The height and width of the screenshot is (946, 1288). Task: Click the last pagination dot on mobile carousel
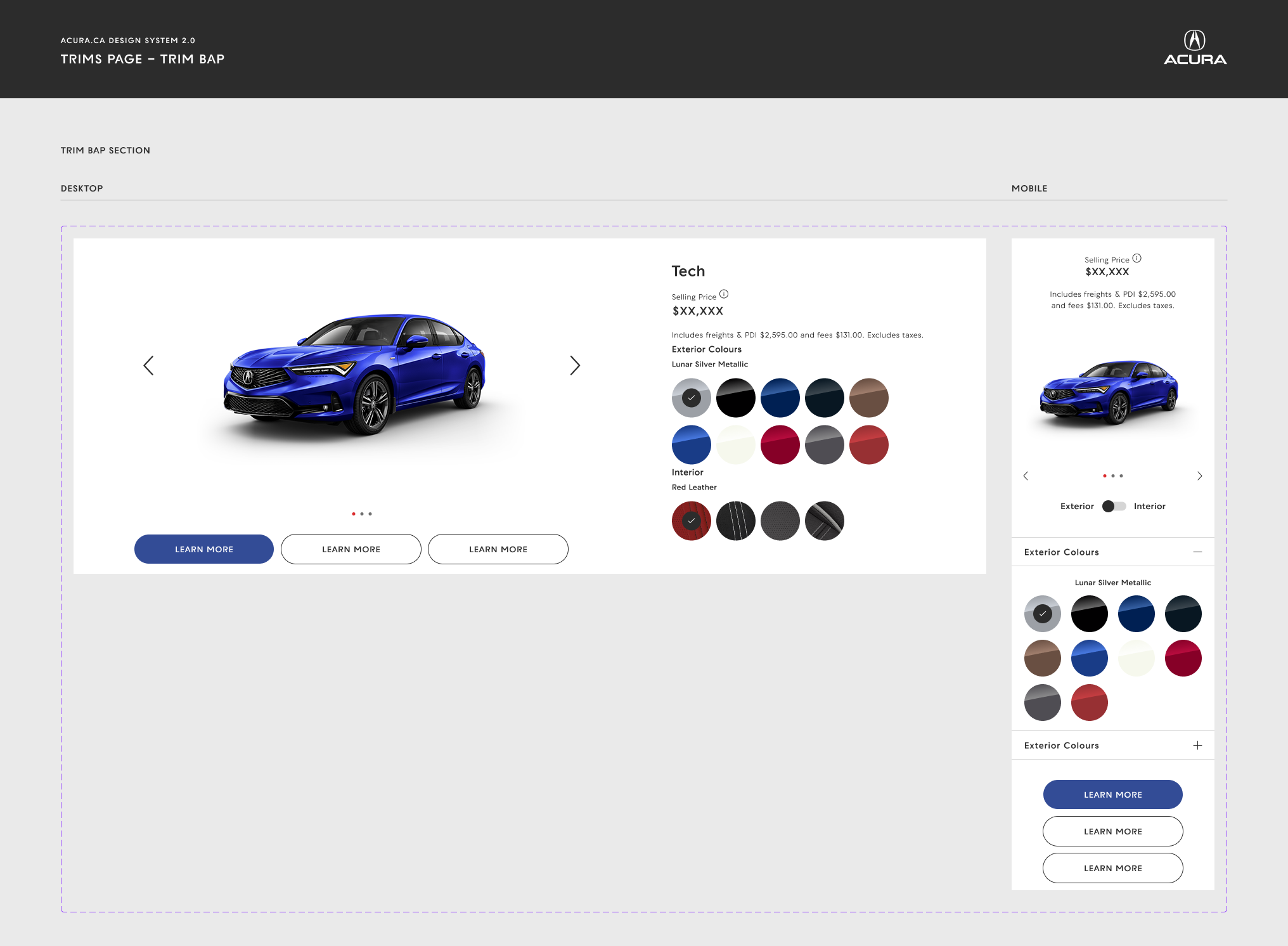click(1121, 476)
